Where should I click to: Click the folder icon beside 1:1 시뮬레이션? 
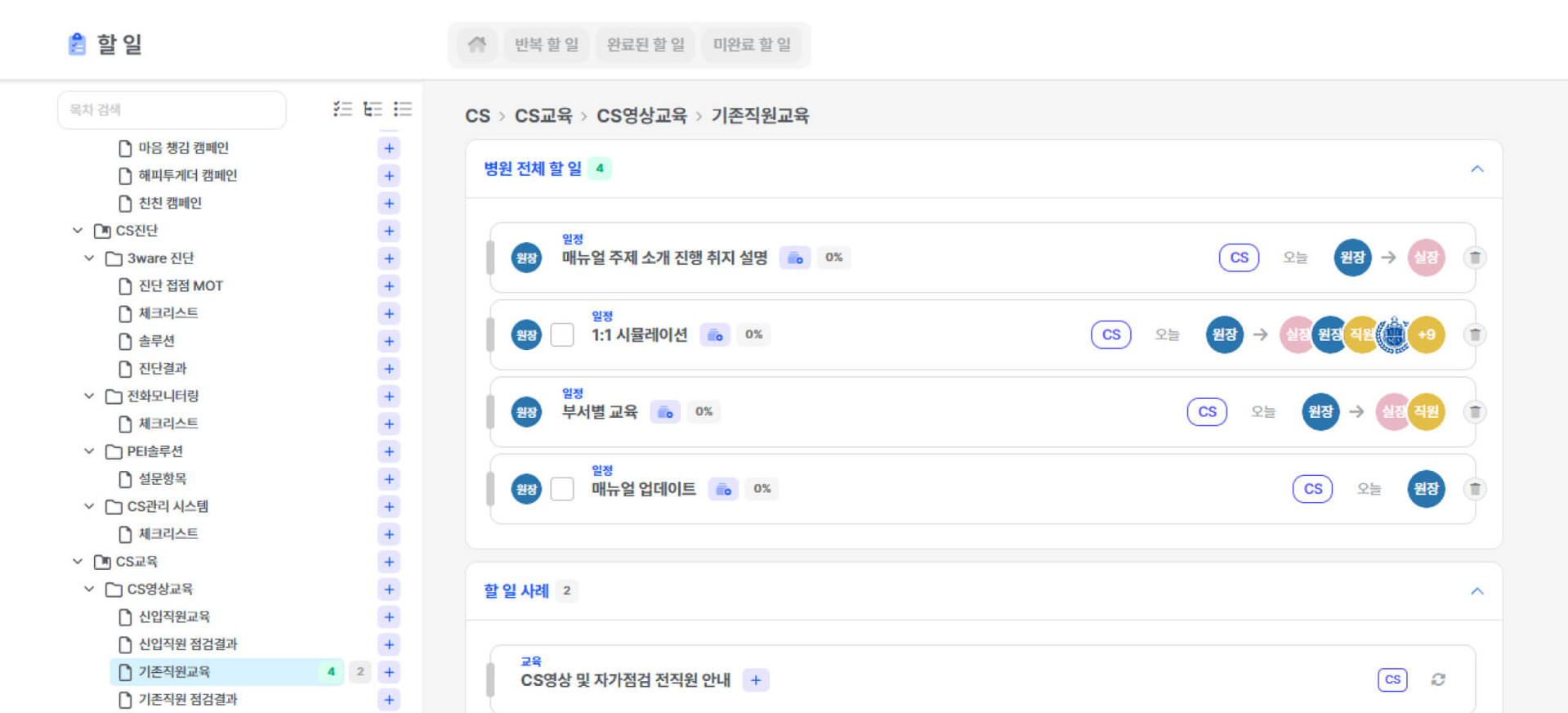(715, 335)
